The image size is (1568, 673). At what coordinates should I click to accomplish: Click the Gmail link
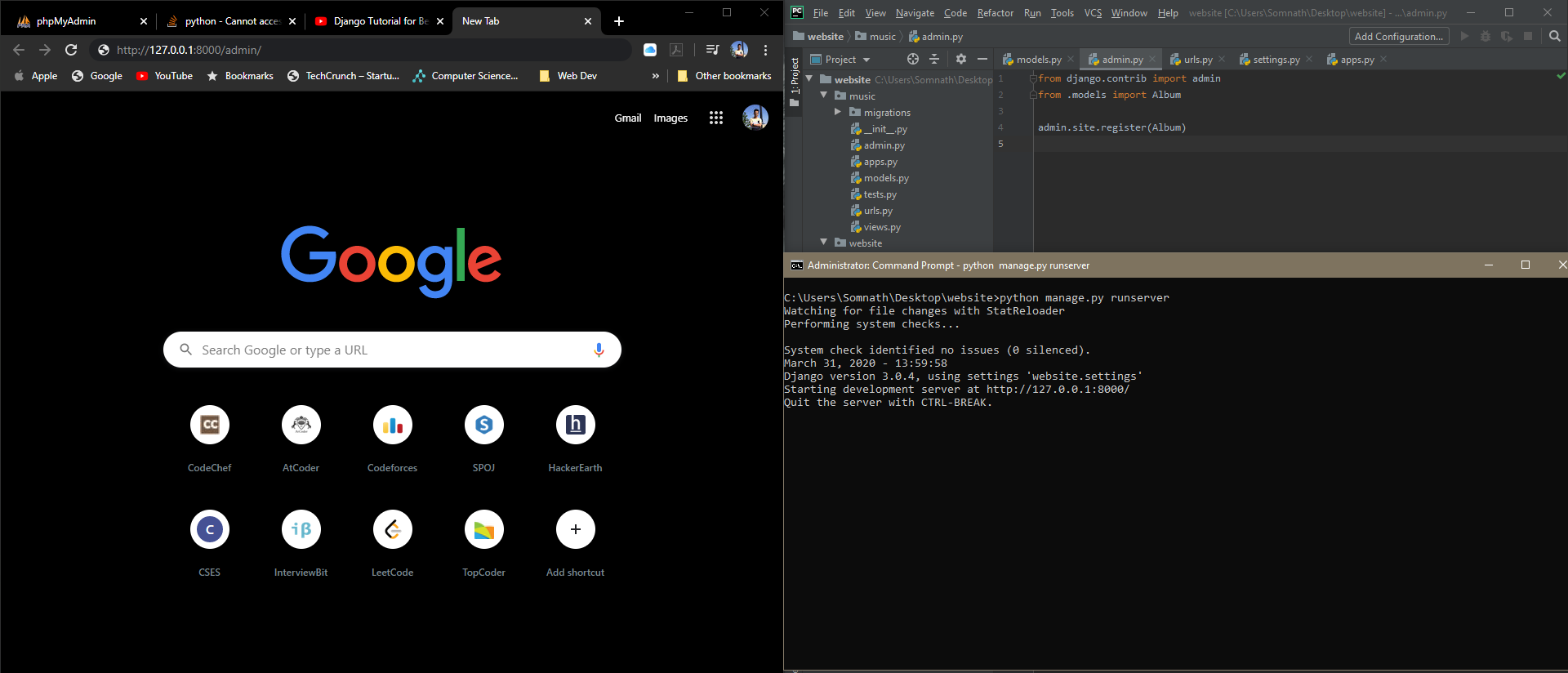tap(628, 118)
